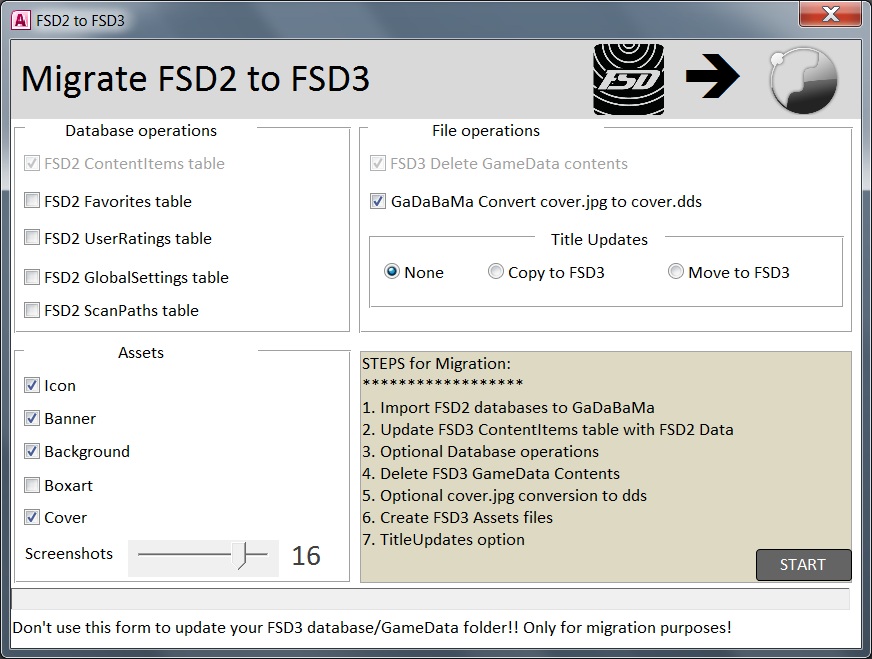The image size is (872, 659).
Task: Click the FSD2 logo icon
Action: [x=628, y=80]
